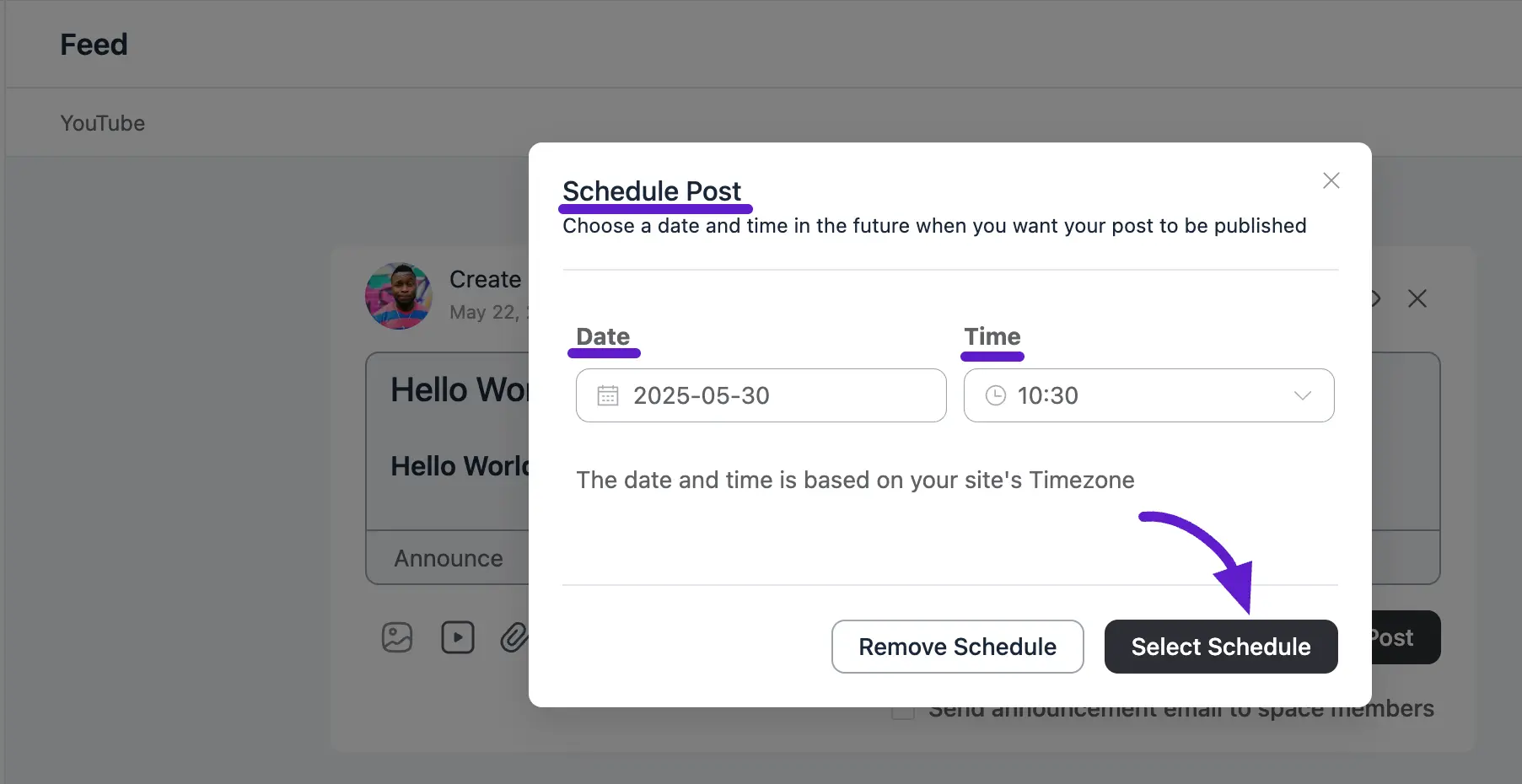The height and width of the screenshot is (784, 1522).
Task: Open the 10:30 time selector
Action: point(1148,395)
